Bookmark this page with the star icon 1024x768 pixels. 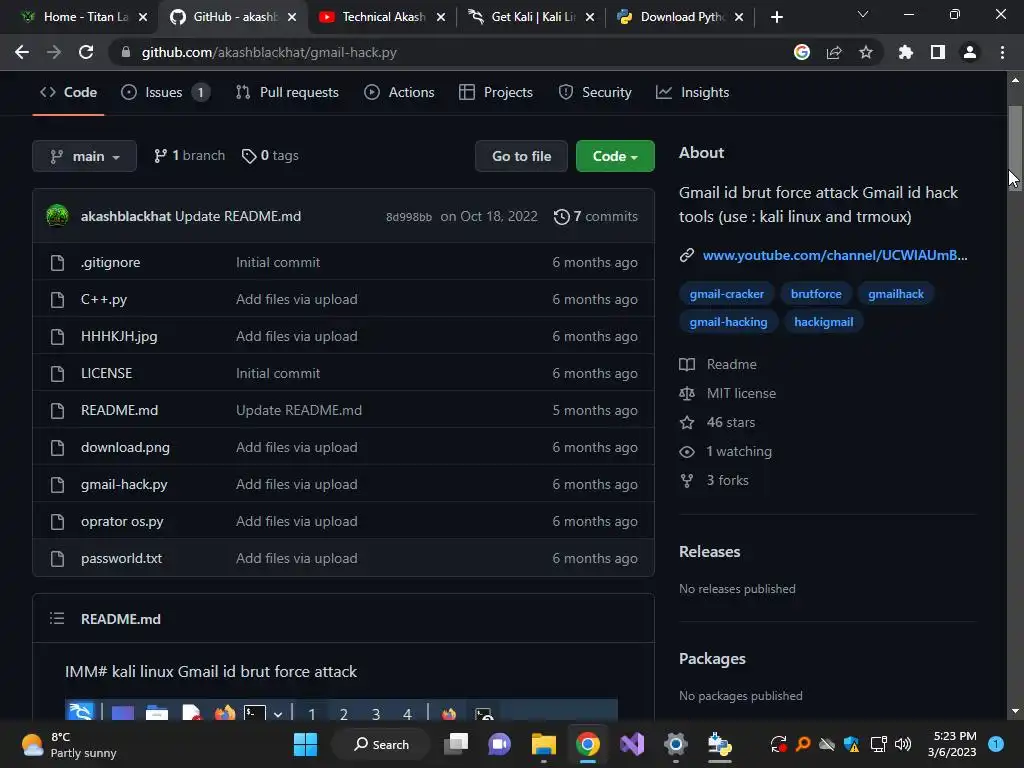(866, 52)
